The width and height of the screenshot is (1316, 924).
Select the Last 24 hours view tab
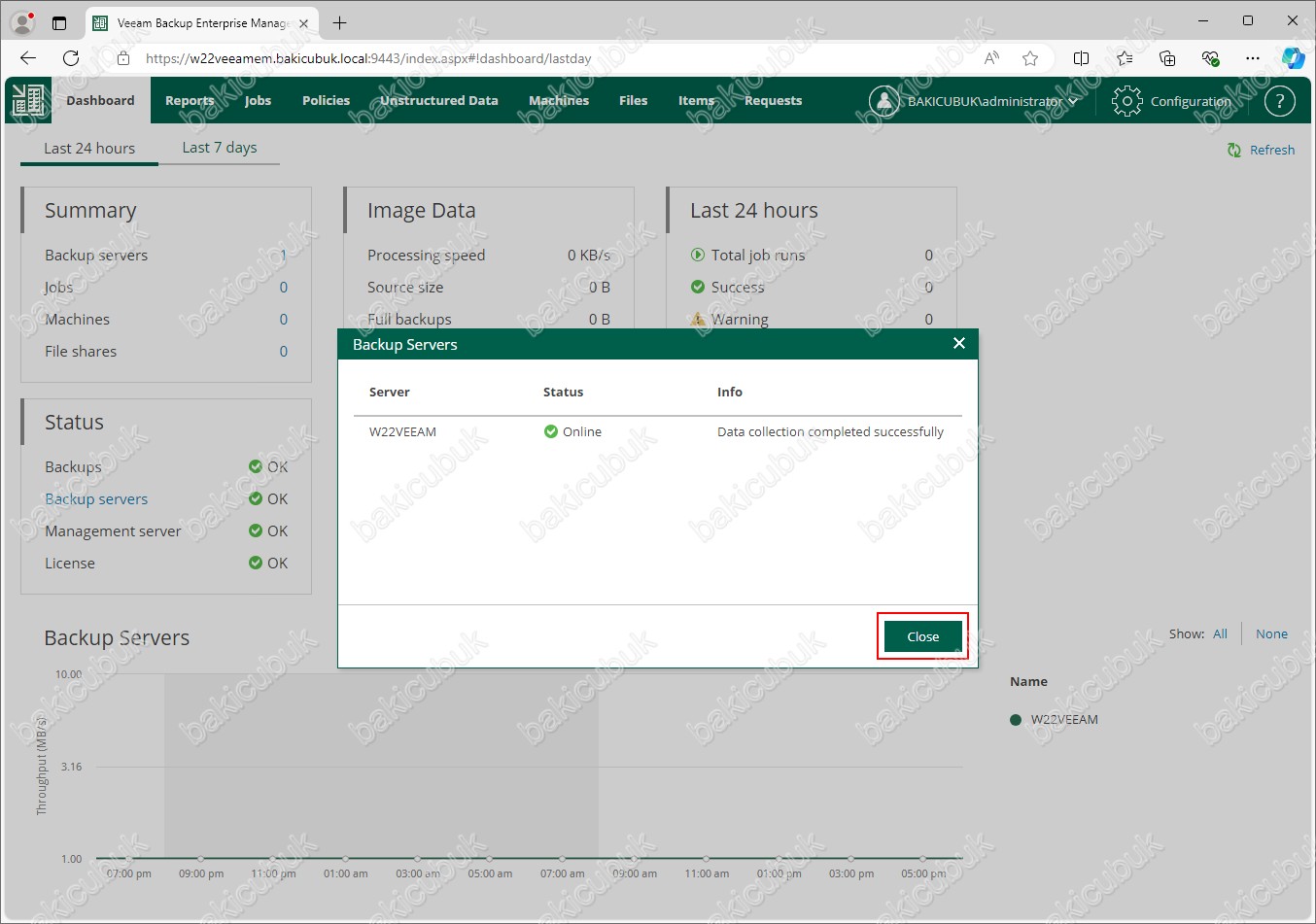[x=89, y=148]
